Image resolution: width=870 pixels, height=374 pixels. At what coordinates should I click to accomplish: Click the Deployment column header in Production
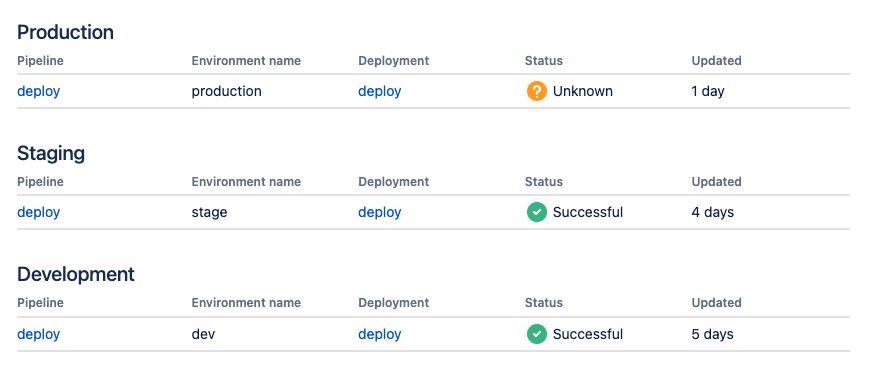tap(394, 60)
